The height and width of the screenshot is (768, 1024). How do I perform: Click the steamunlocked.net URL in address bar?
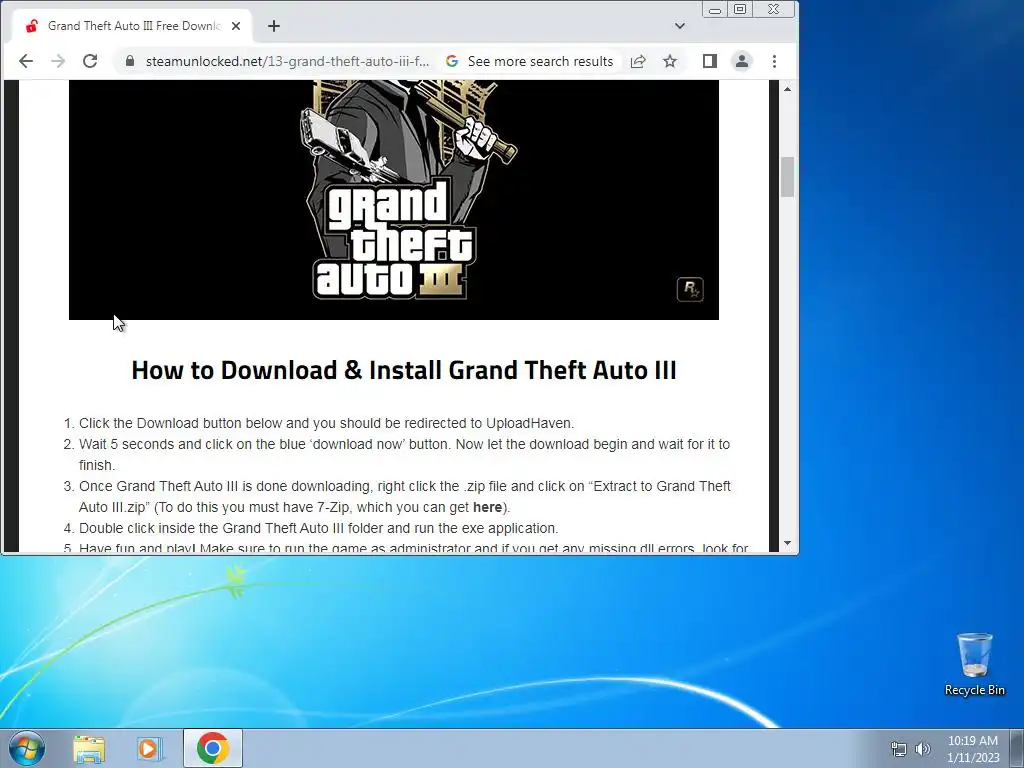(x=287, y=61)
